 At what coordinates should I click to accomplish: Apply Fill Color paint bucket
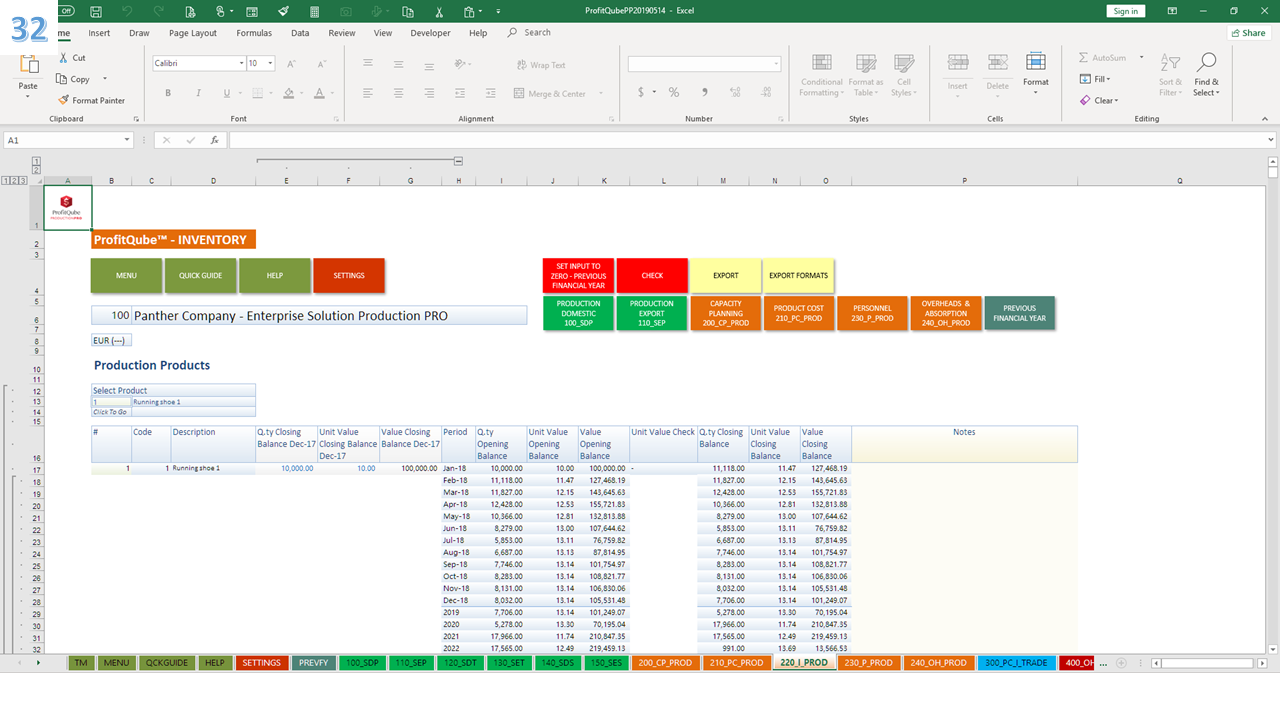click(289, 93)
